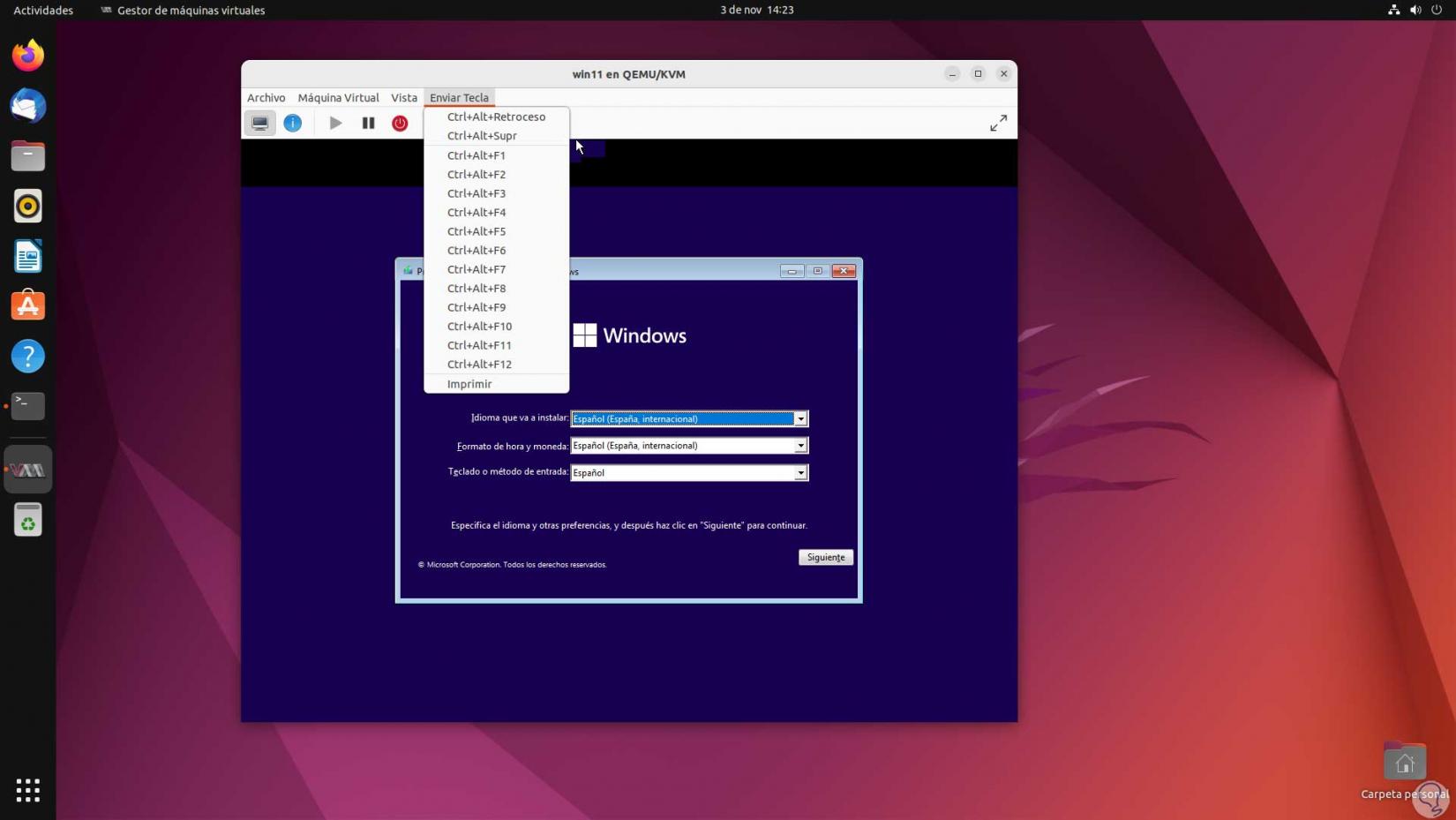This screenshot has width=1456, height=820.
Task: Click the red power shutdown icon
Action: coord(400,124)
